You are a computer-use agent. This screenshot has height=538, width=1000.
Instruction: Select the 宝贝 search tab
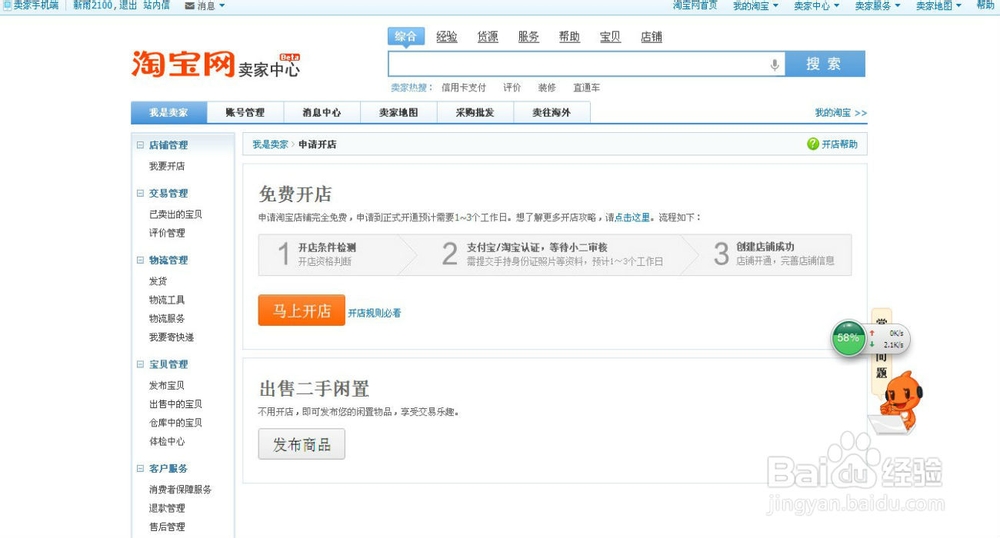(x=610, y=37)
